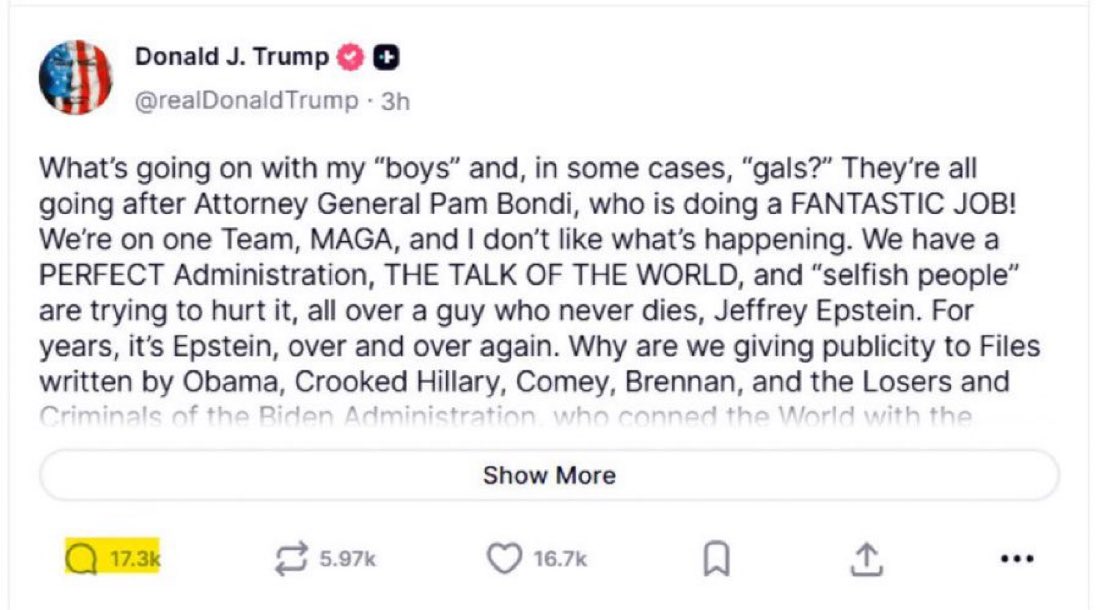
Task: Open the flag-face profile avatar
Action: coord(76,77)
